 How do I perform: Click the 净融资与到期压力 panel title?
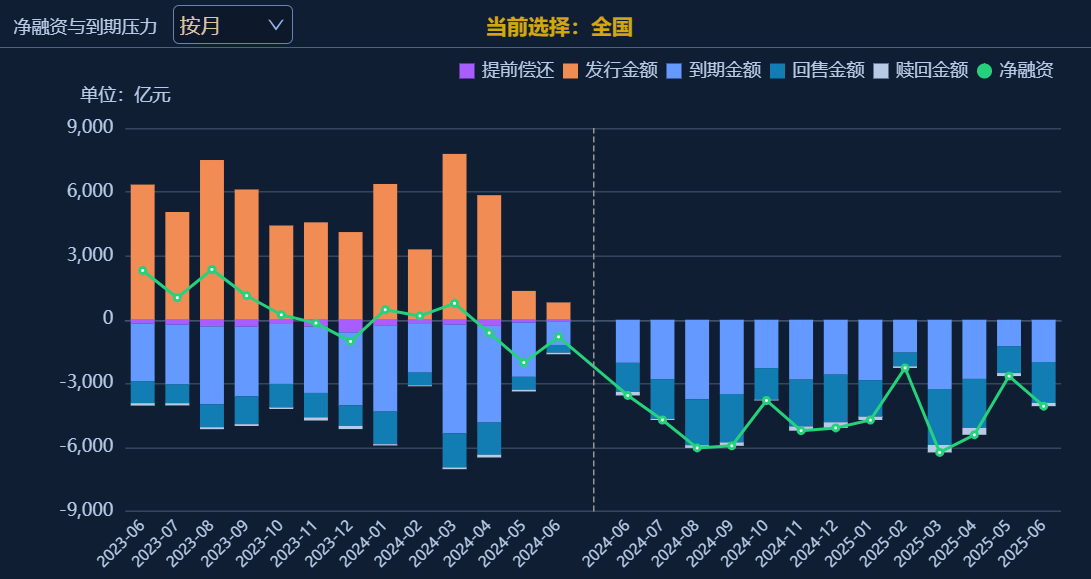pyautogui.click(x=86, y=27)
